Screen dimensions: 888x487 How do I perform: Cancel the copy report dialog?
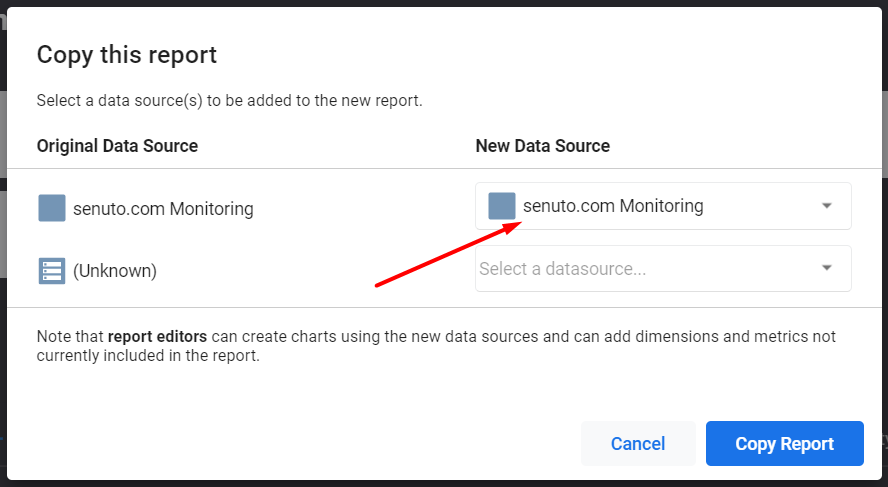pyautogui.click(x=638, y=443)
